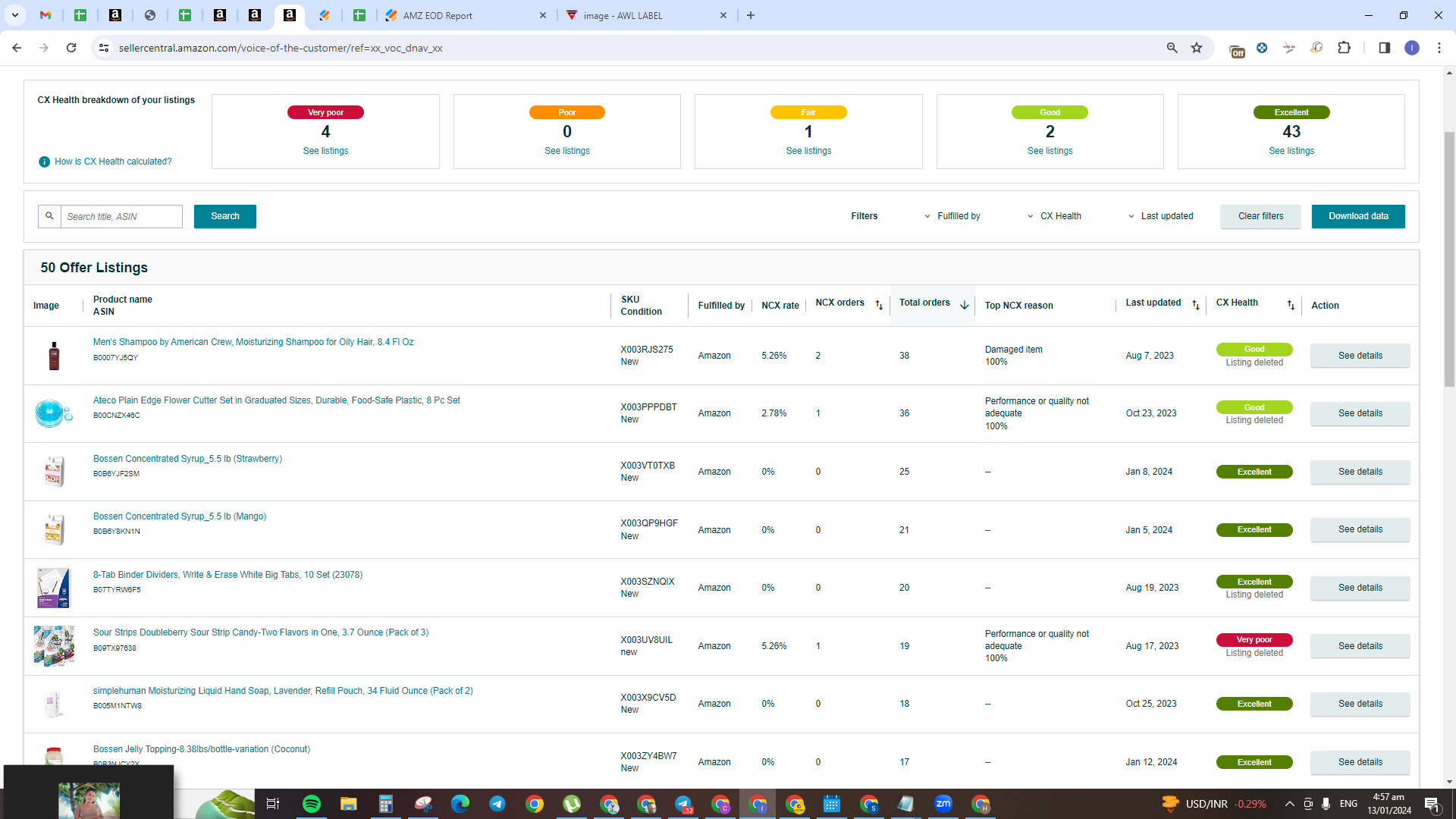
Task: Open Chrome side panel icon
Action: (1384, 48)
